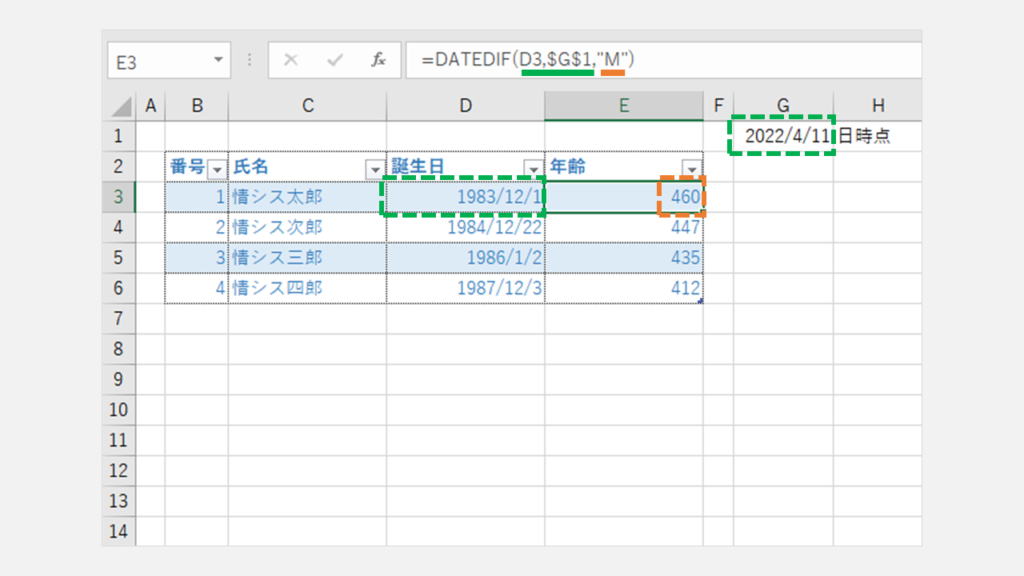Screen dimensions: 1024x576
Task: Expand the 誕生日 filter dropdown
Action: [x=533, y=168]
